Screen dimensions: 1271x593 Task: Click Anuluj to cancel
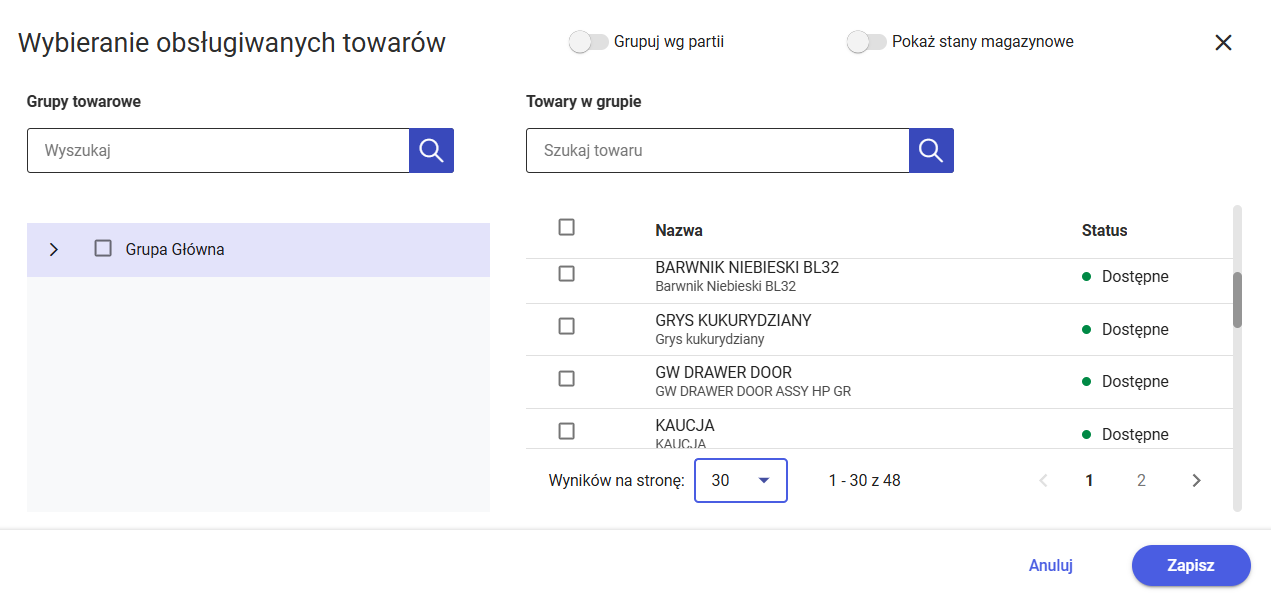pyautogui.click(x=1050, y=565)
